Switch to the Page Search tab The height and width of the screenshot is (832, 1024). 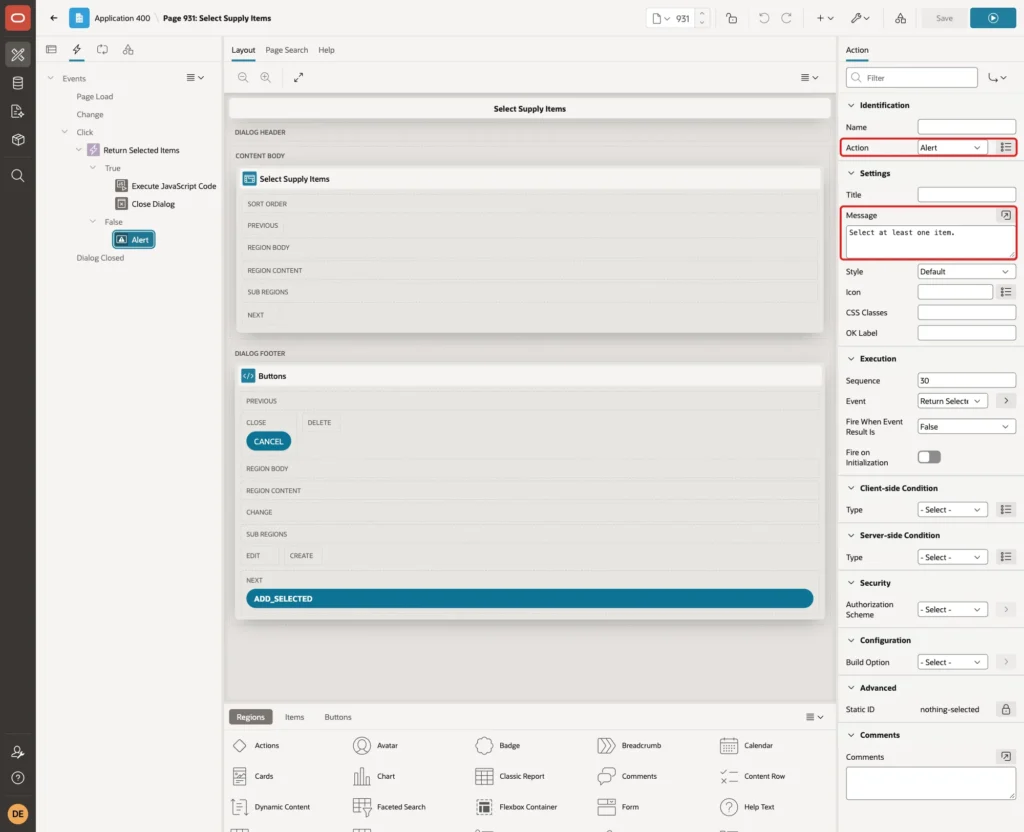pyautogui.click(x=287, y=50)
